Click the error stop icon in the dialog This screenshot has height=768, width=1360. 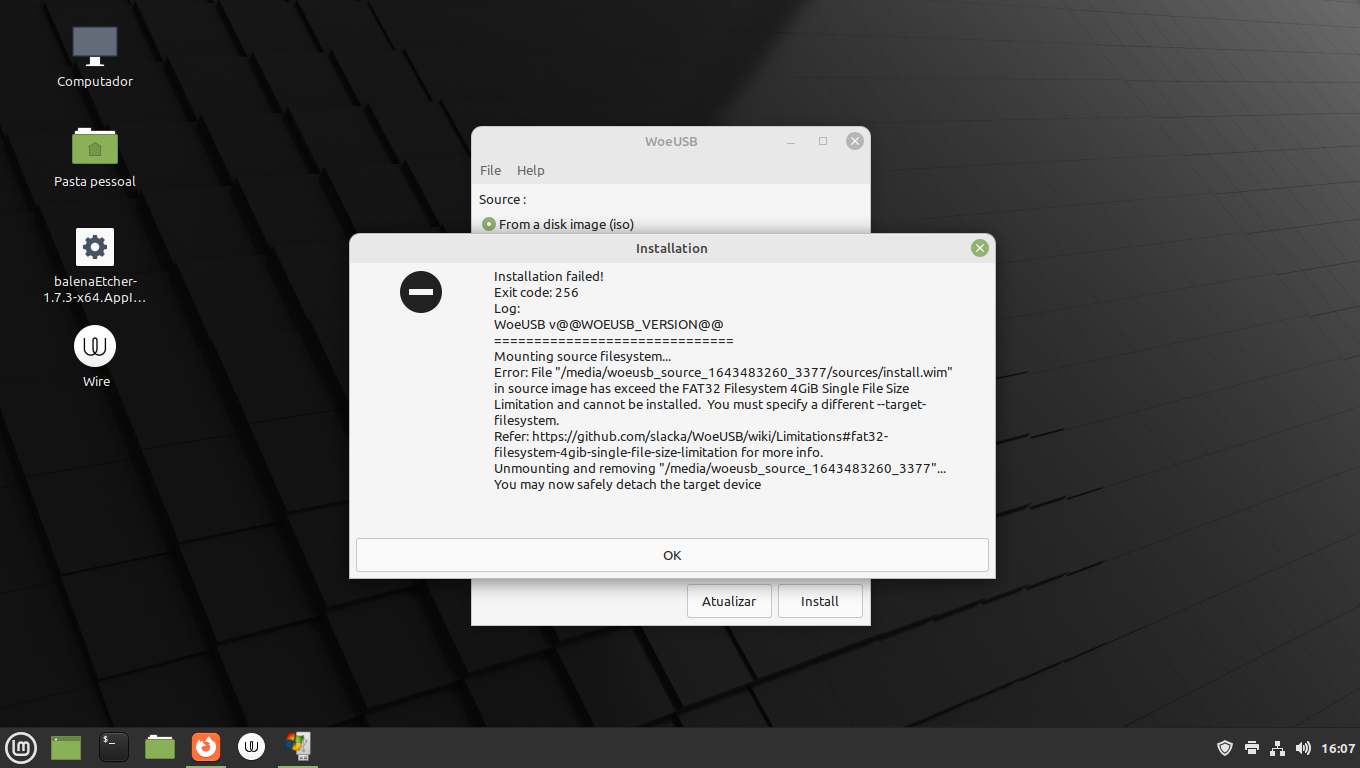tap(421, 292)
